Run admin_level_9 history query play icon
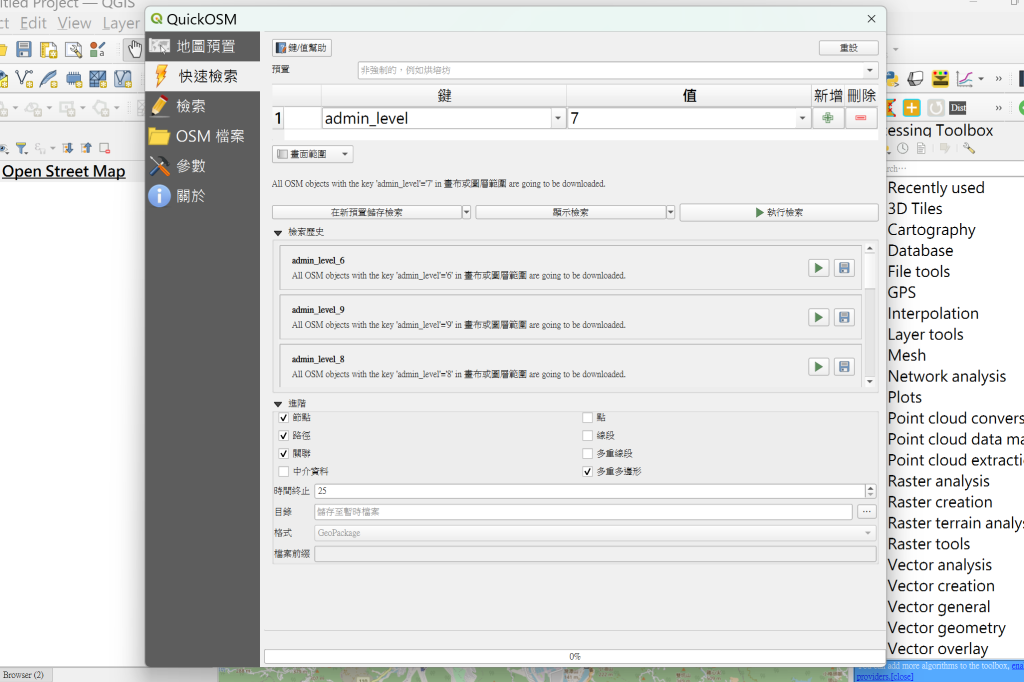The image size is (1024, 682). pyautogui.click(x=818, y=317)
